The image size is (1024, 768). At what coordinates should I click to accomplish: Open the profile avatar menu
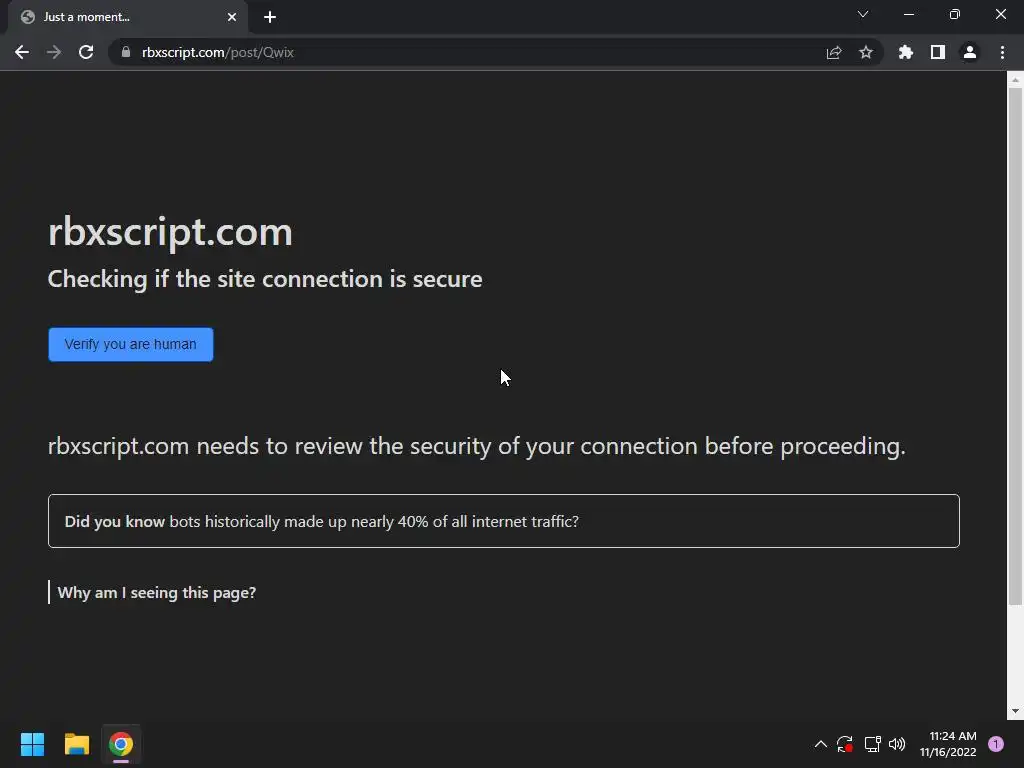970,52
